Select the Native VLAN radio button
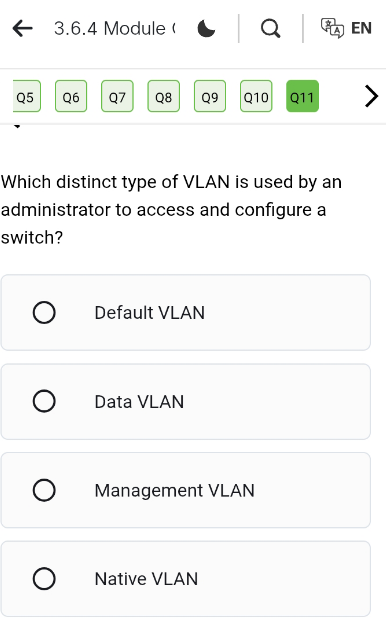Screen dimensions: 386x619 [x=44, y=579]
